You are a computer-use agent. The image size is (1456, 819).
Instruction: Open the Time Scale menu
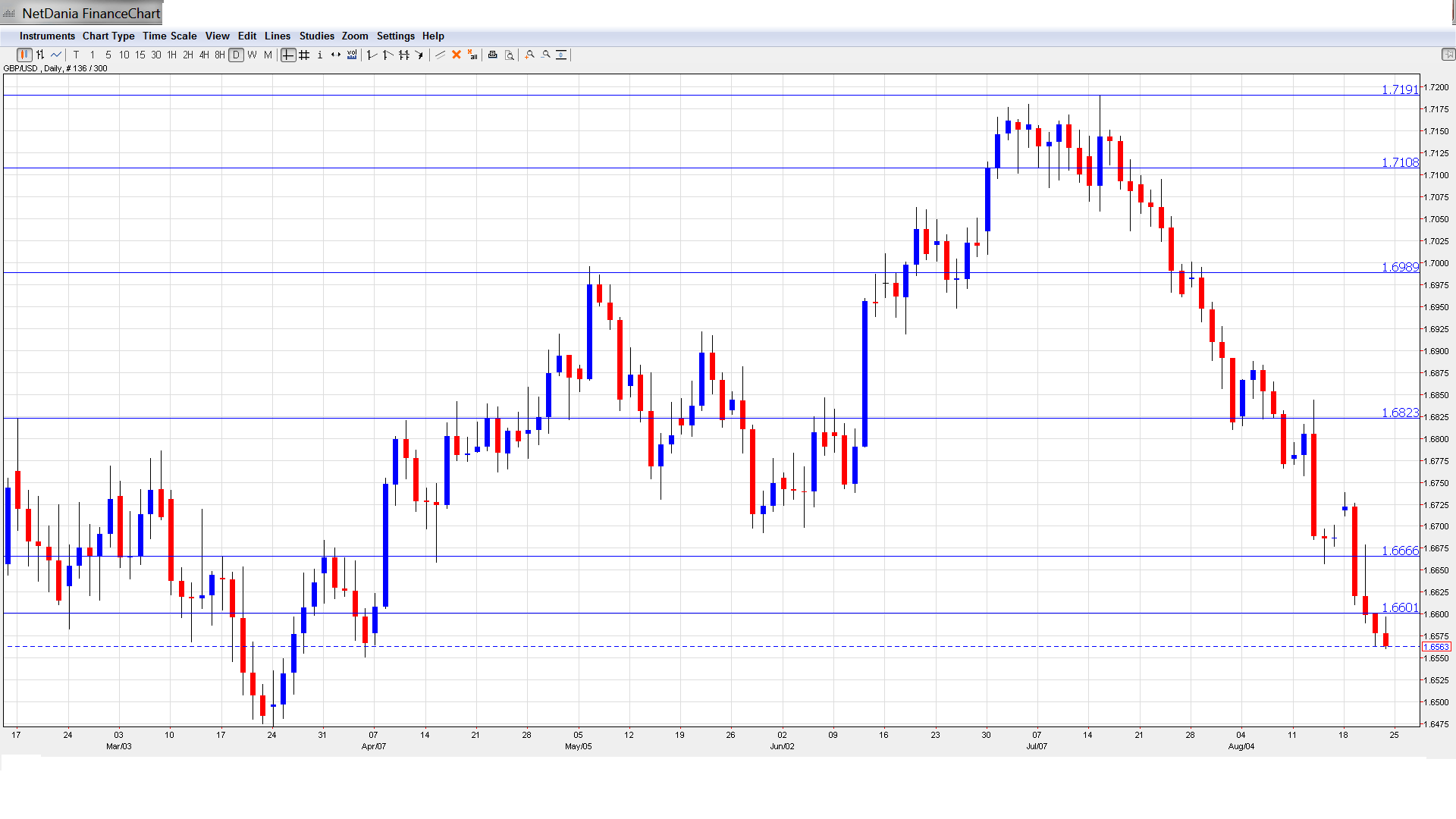pyautogui.click(x=169, y=36)
